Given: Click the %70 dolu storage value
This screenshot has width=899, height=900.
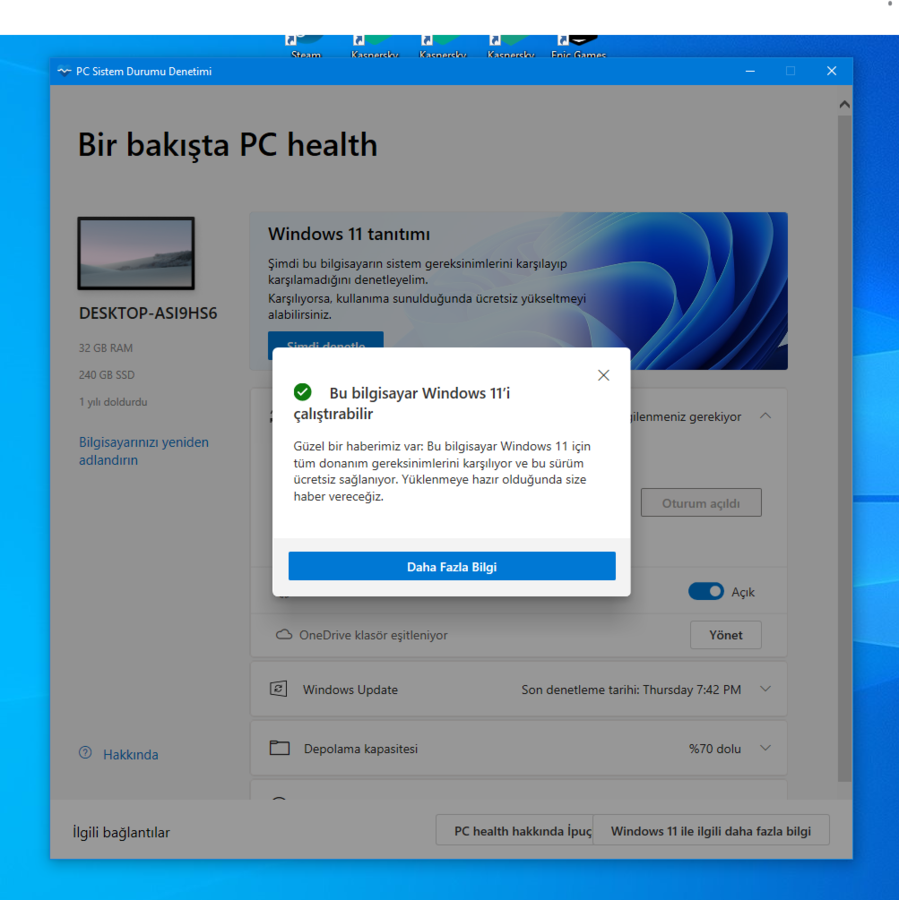Looking at the screenshot, I should pyautogui.click(x=715, y=748).
